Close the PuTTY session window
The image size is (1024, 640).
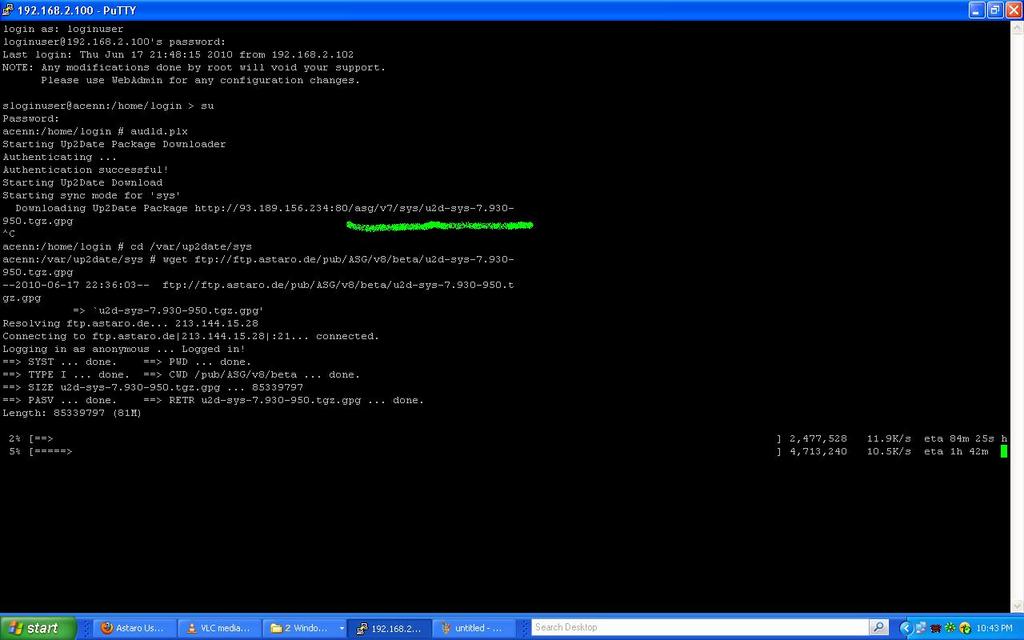[1014, 10]
